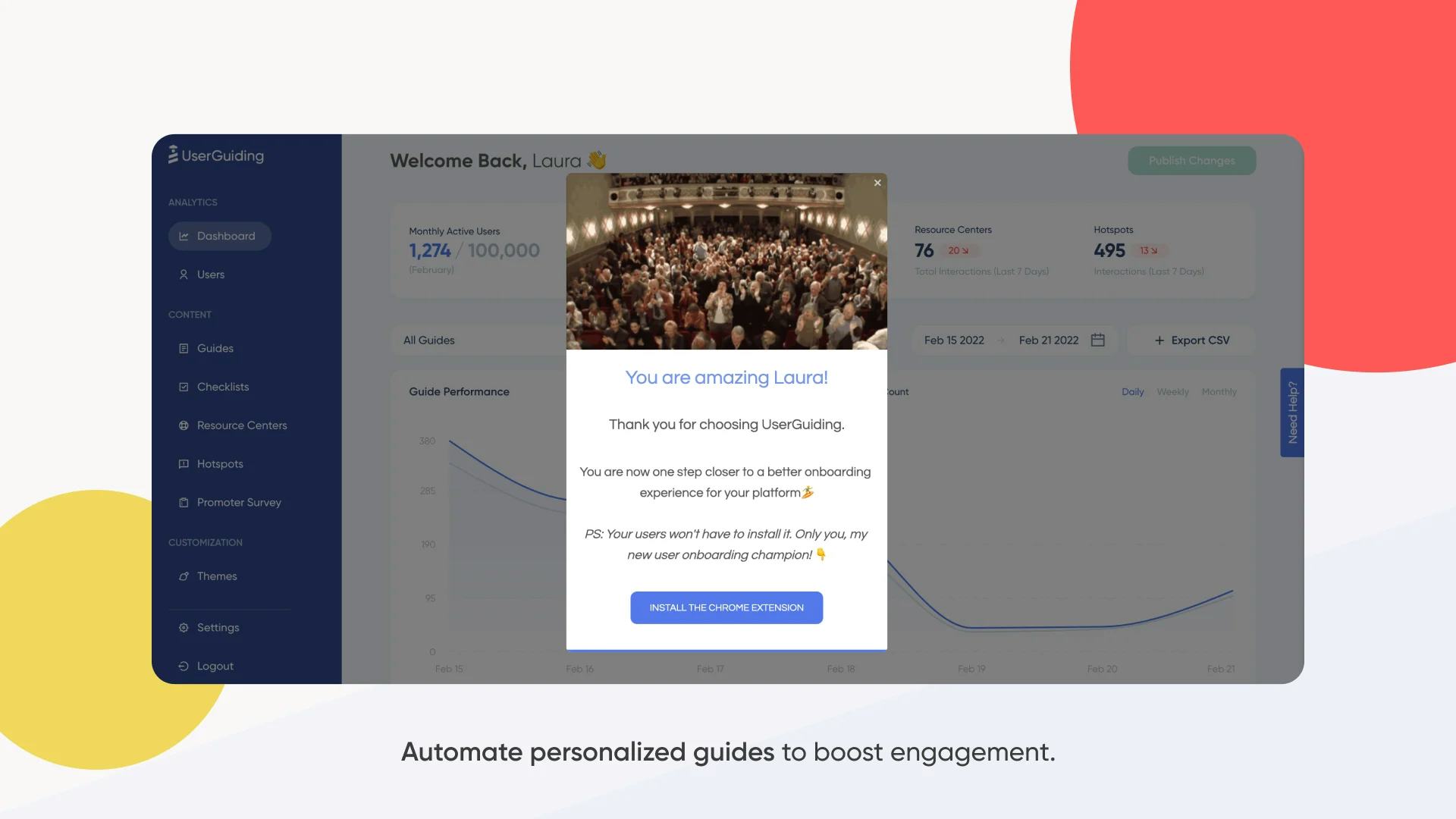The width and height of the screenshot is (1456, 819).
Task: Click Install the Chrome Extension button
Action: pos(726,607)
